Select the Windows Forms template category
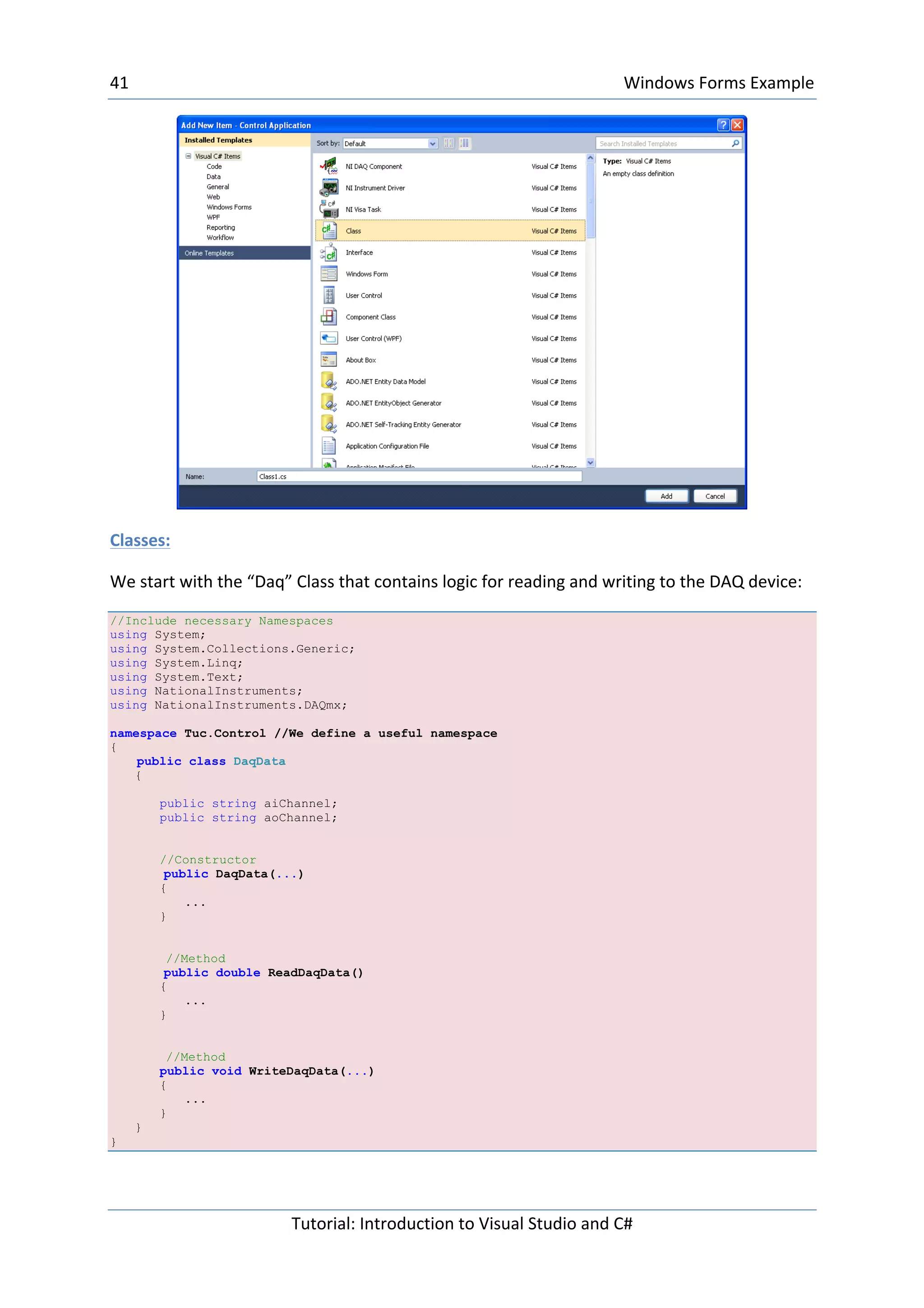The image size is (924, 1308). pyautogui.click(x=229, y=207)
